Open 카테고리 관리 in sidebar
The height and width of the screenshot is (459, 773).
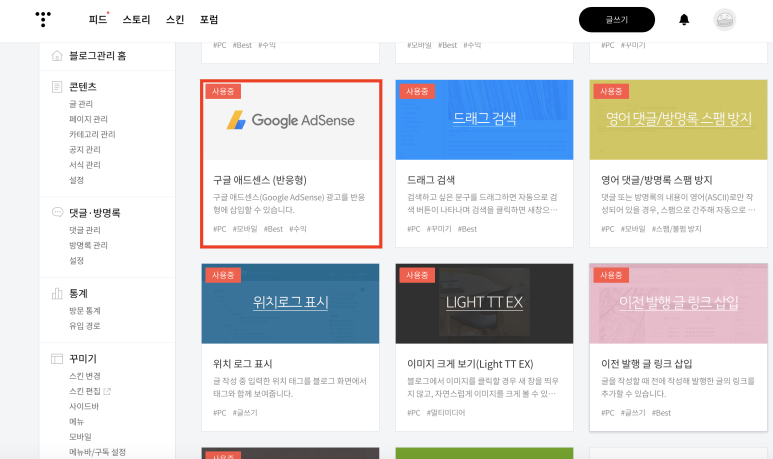click(x=92, y=134)
